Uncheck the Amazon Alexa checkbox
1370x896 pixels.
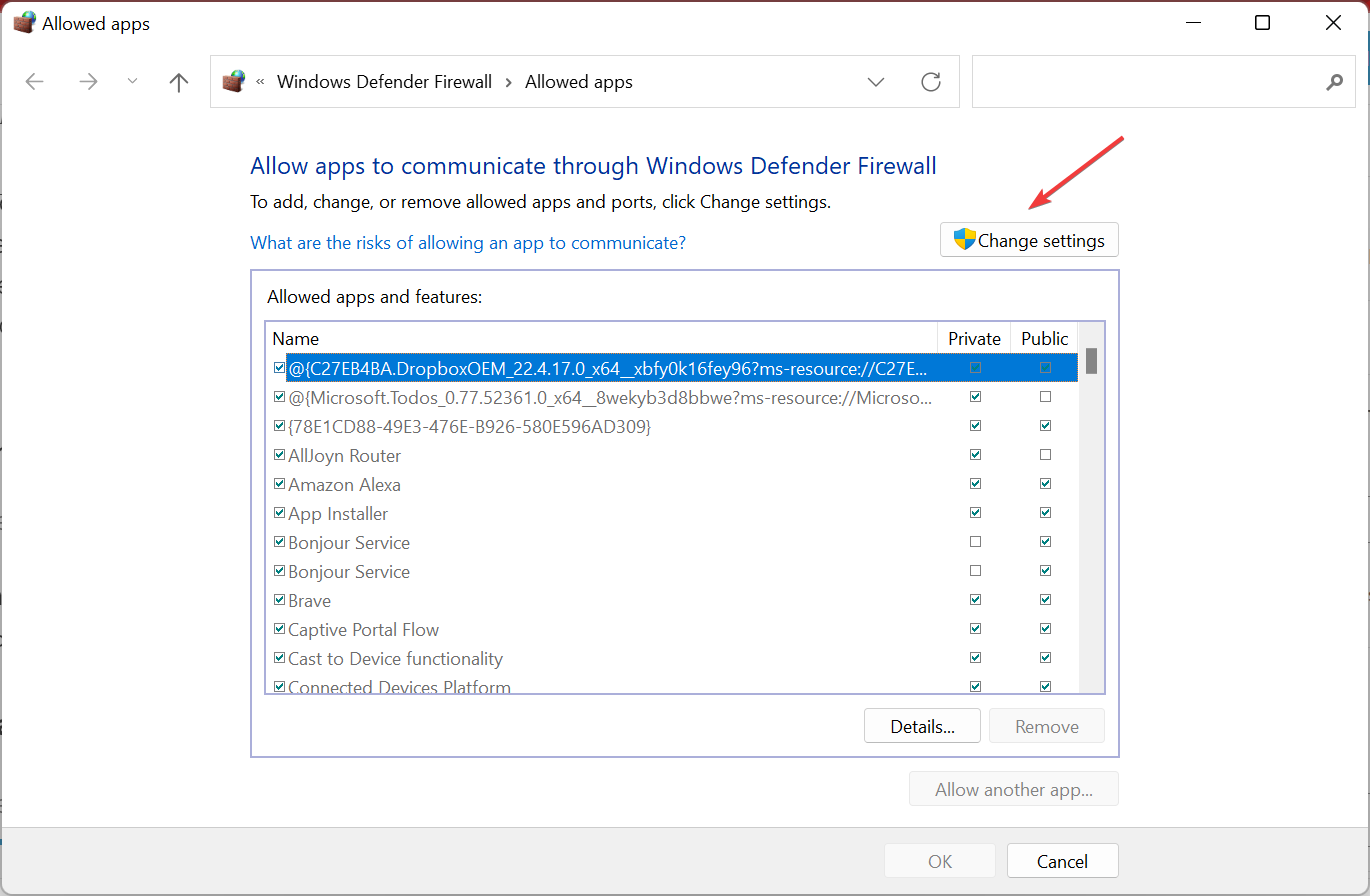[279, 484]
